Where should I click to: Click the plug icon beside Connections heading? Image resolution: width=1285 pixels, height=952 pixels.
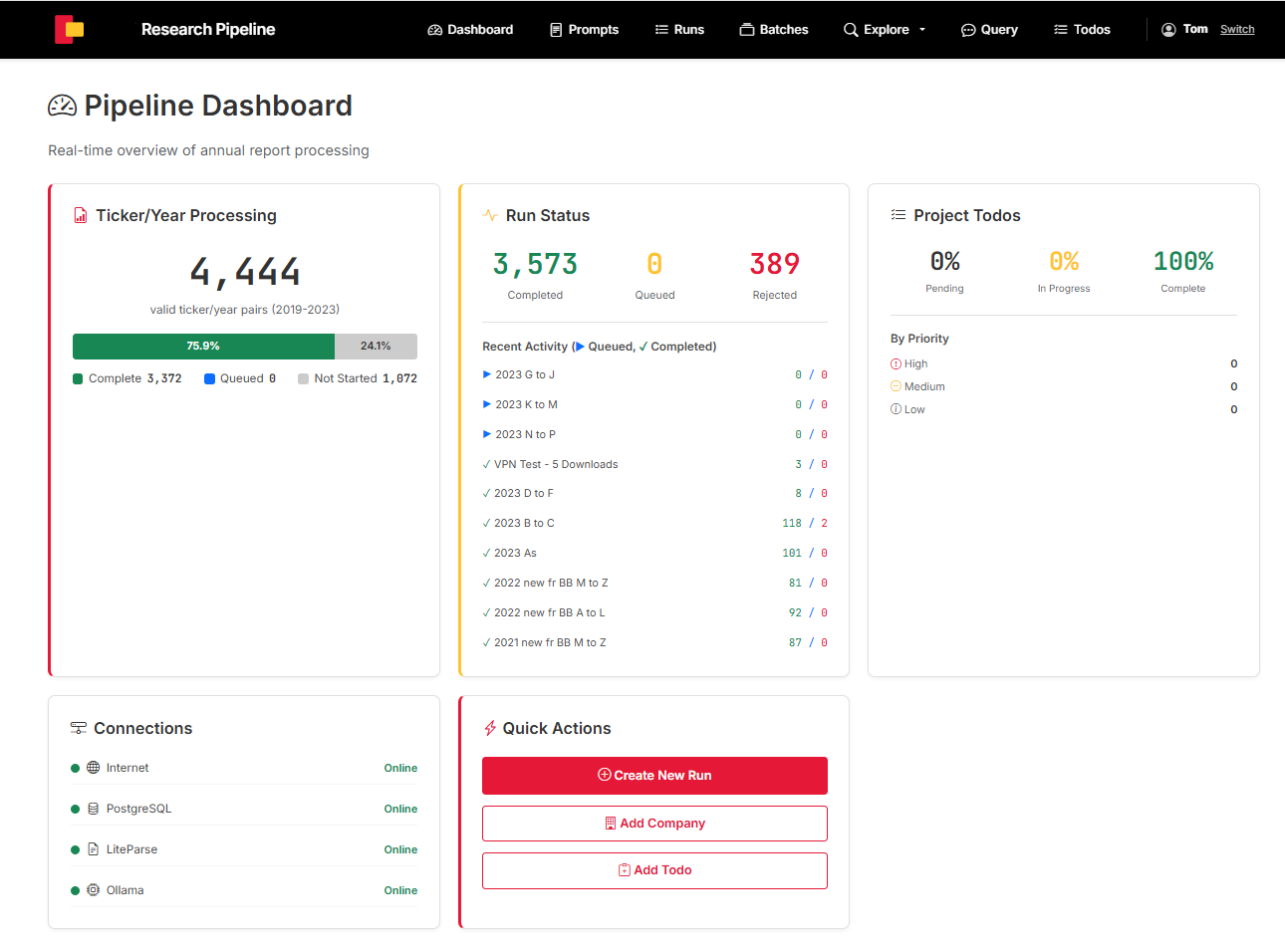click(x=79, y=728)
